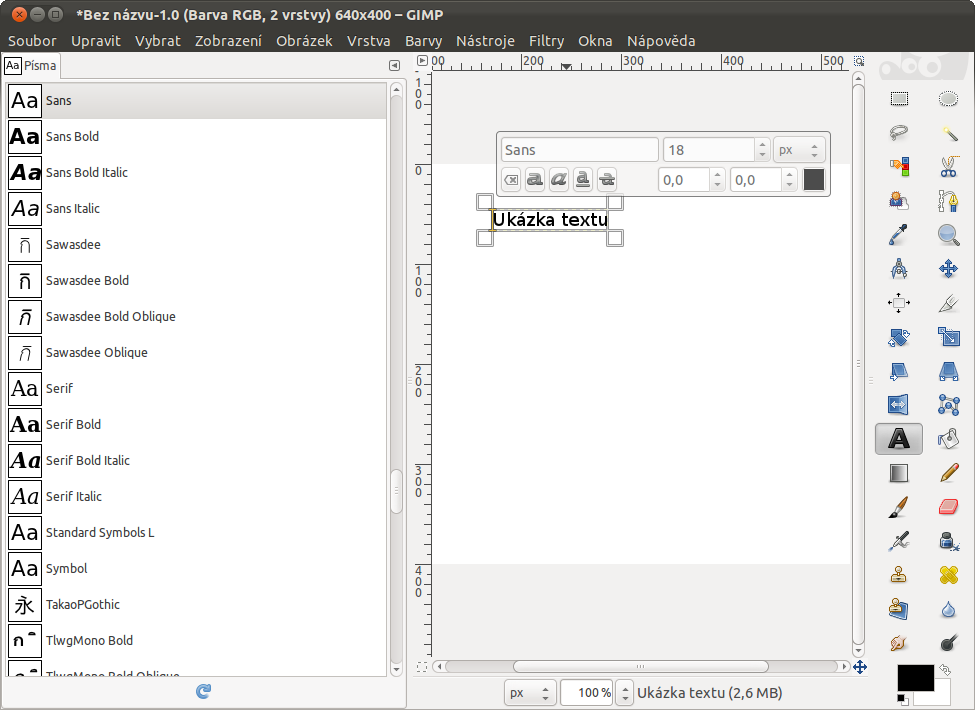Activate the Eraser tool
This screenshot has width=975, height=710.
point(948,507)
